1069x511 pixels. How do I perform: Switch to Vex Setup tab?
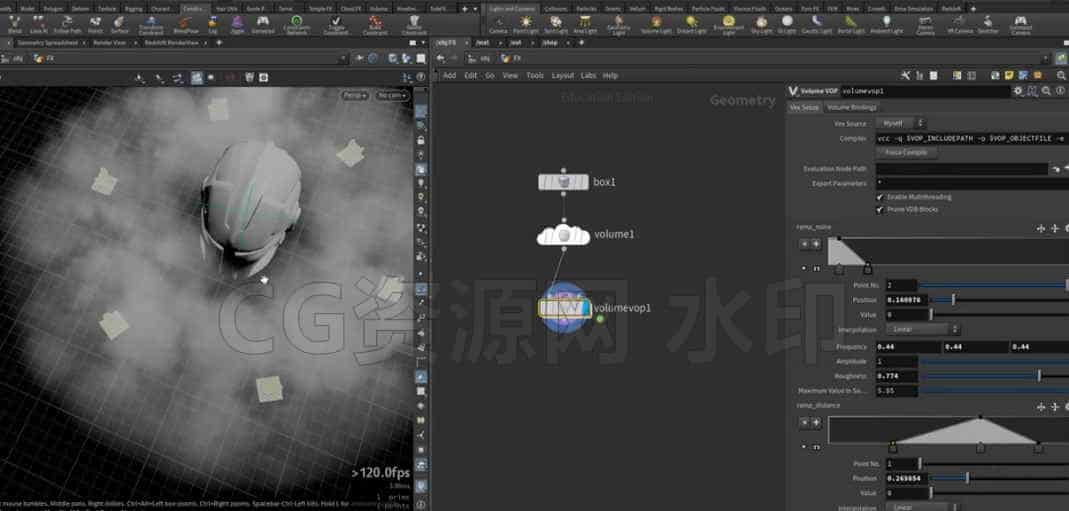(804, 108)
